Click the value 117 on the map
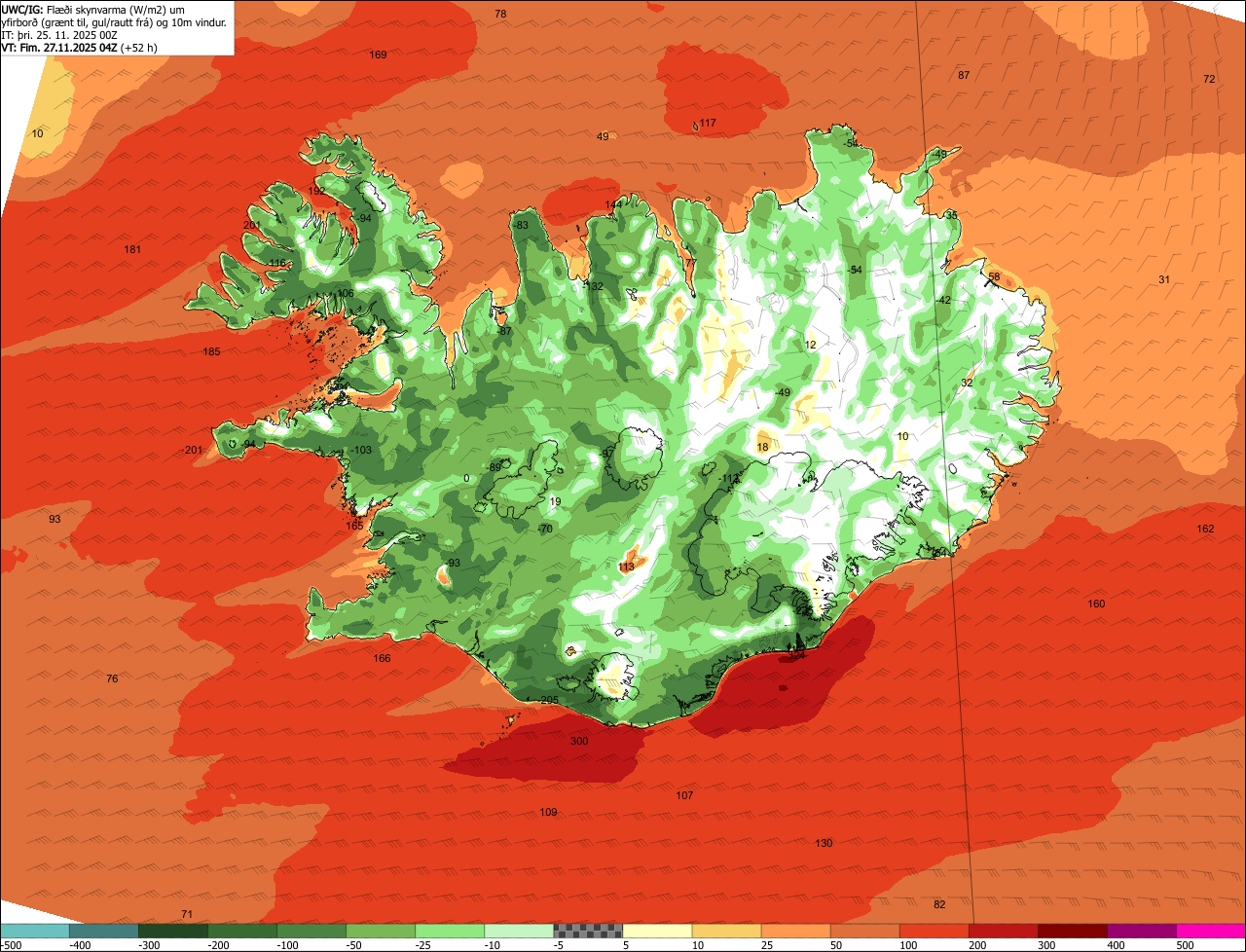The image size is (1246, 952). 708,123
